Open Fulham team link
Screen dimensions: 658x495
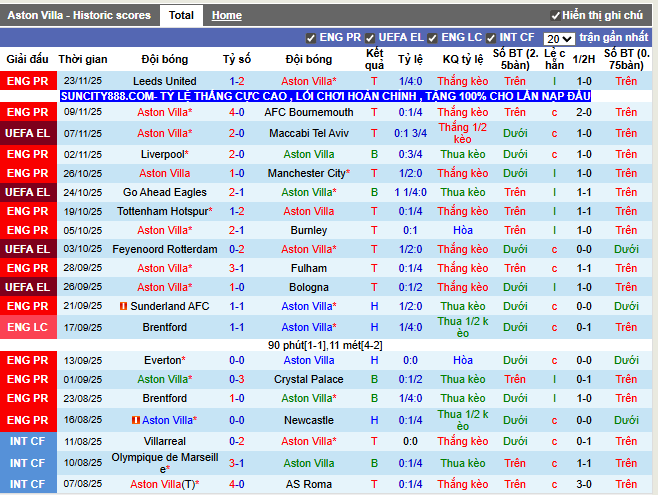tap(309, 268)
